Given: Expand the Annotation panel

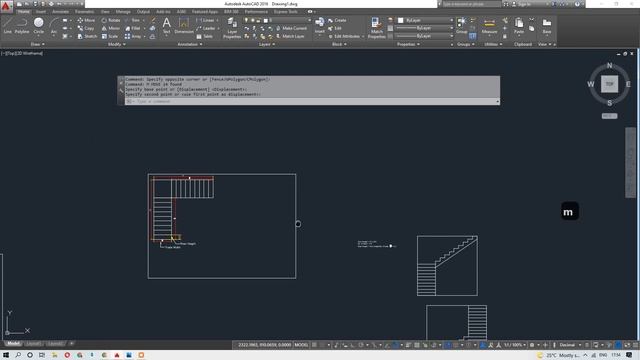Looking at the screenshot, I should [x=190, y=44].
